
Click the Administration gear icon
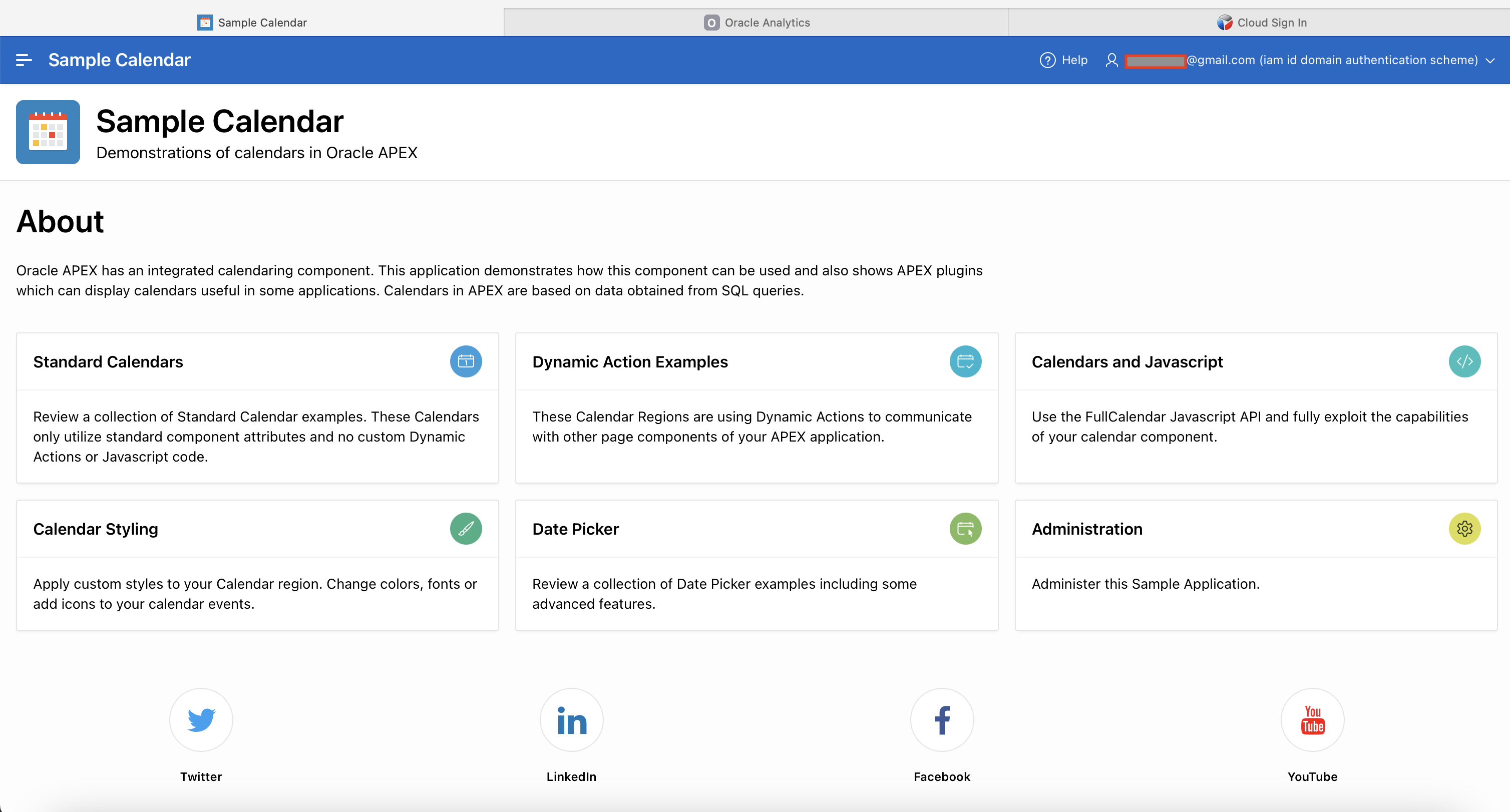(1464, 528)
